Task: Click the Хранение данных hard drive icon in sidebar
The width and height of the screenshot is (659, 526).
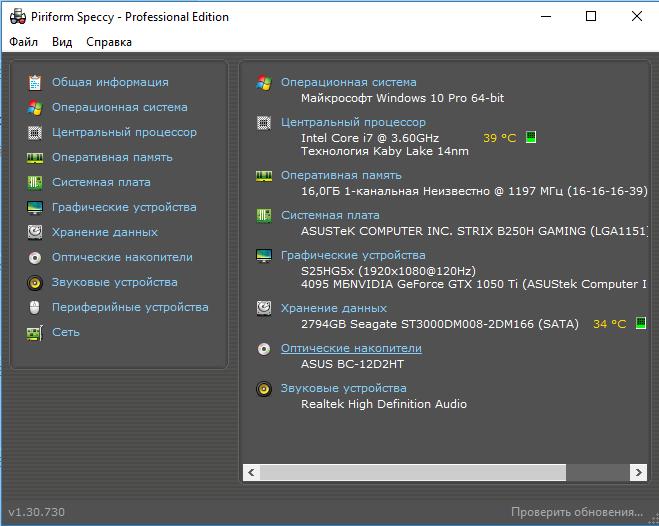Action: 35,232
